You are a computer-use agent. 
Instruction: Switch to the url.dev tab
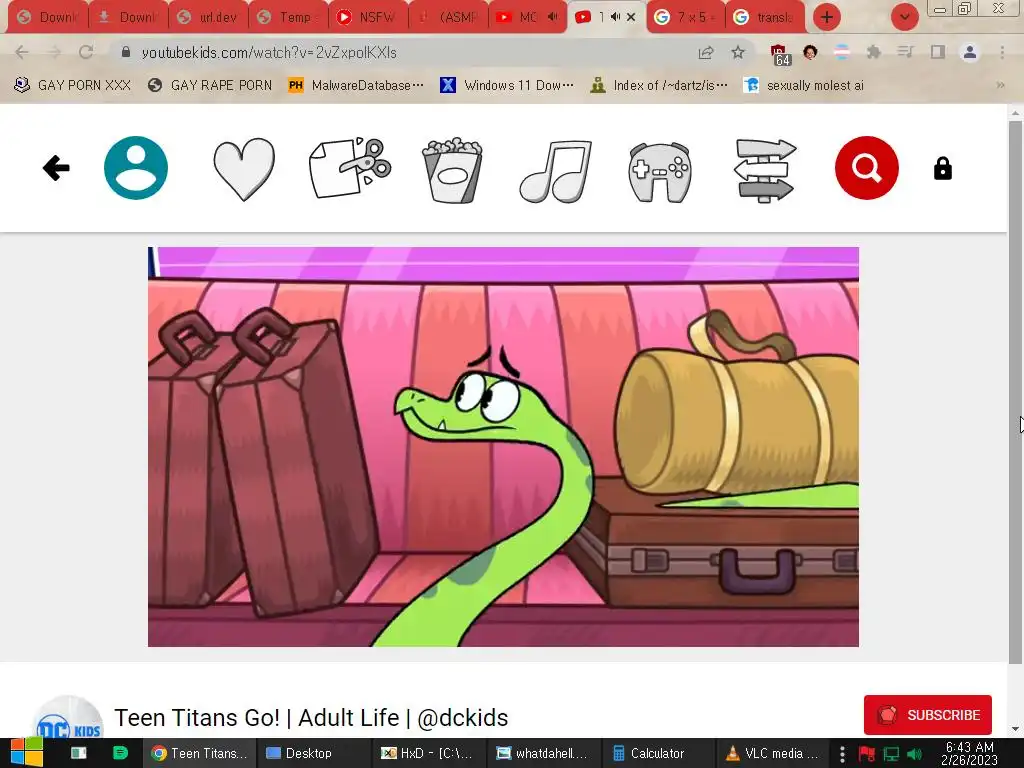(x=209, y=17)
